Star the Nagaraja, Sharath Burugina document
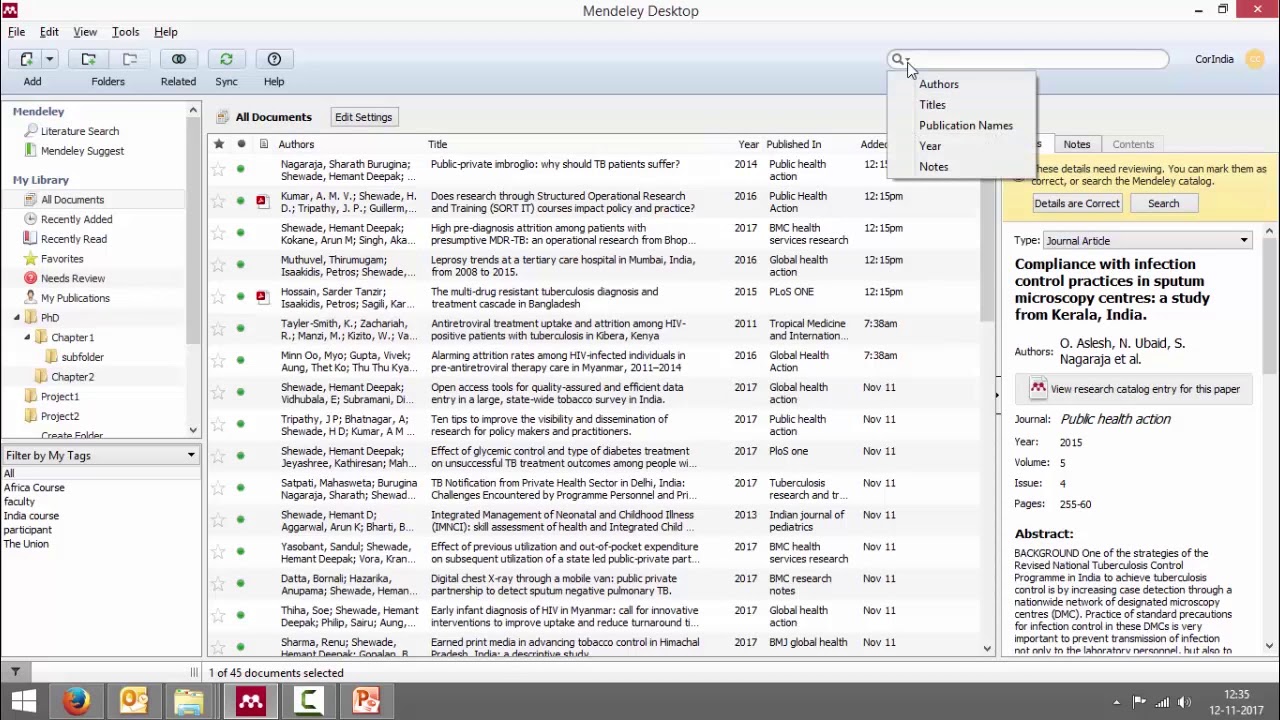Screen dimensions: 1280x720 coord(218,169)
